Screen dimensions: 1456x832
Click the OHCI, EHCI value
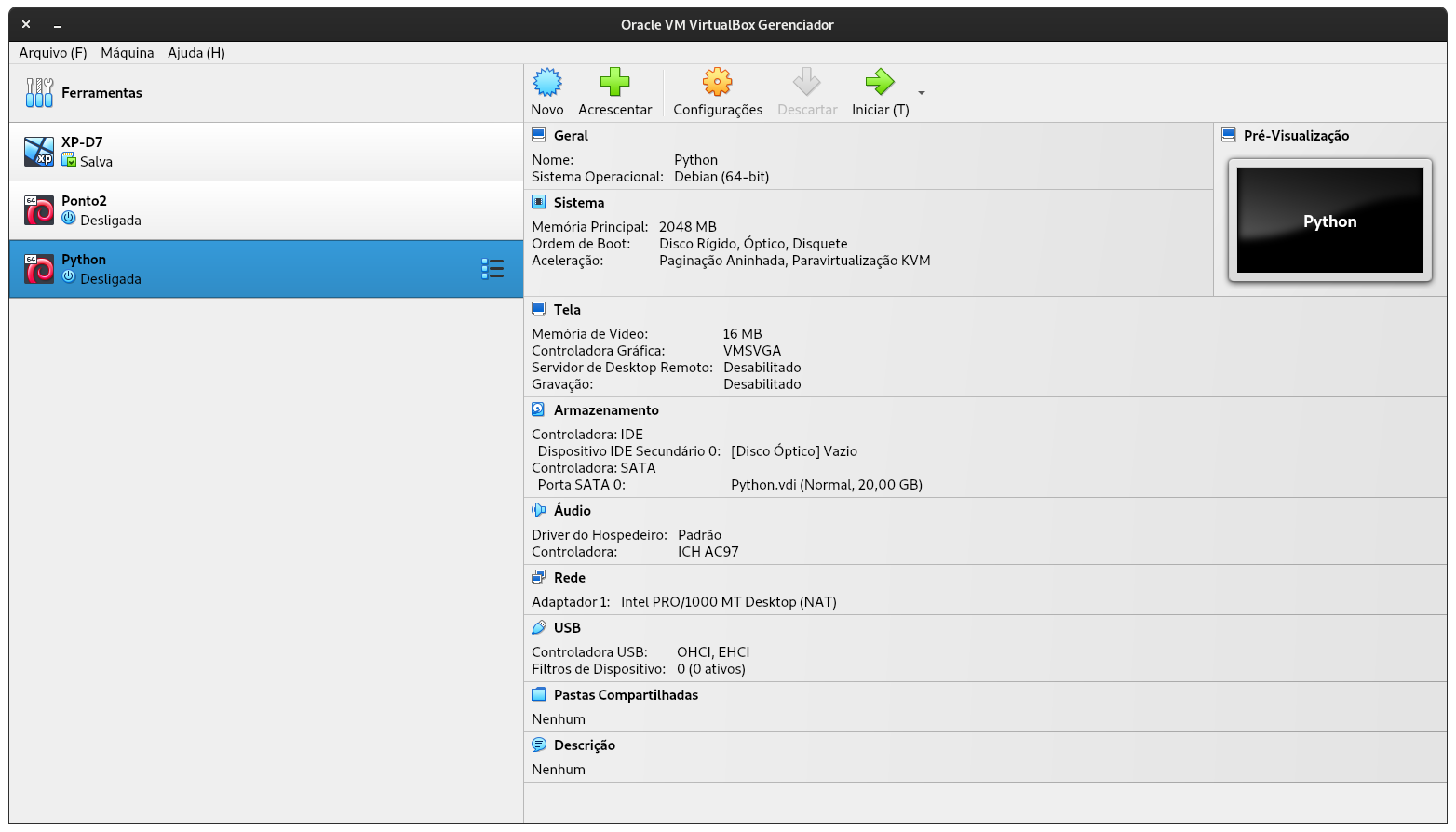pyautogui.click(x=713, y=652)
